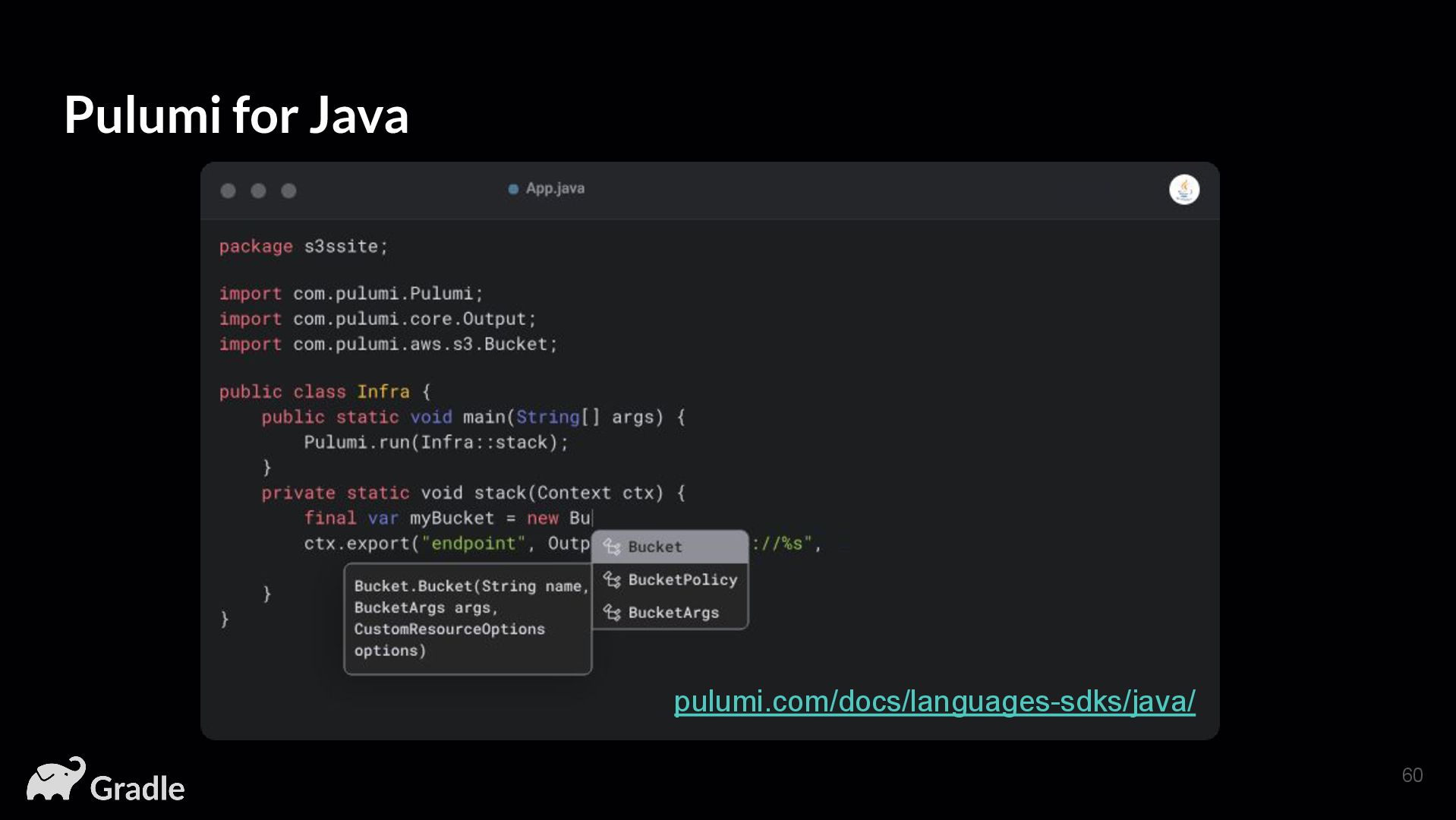Click the 'Pulumi for Java' slide title

click(236, 115)
